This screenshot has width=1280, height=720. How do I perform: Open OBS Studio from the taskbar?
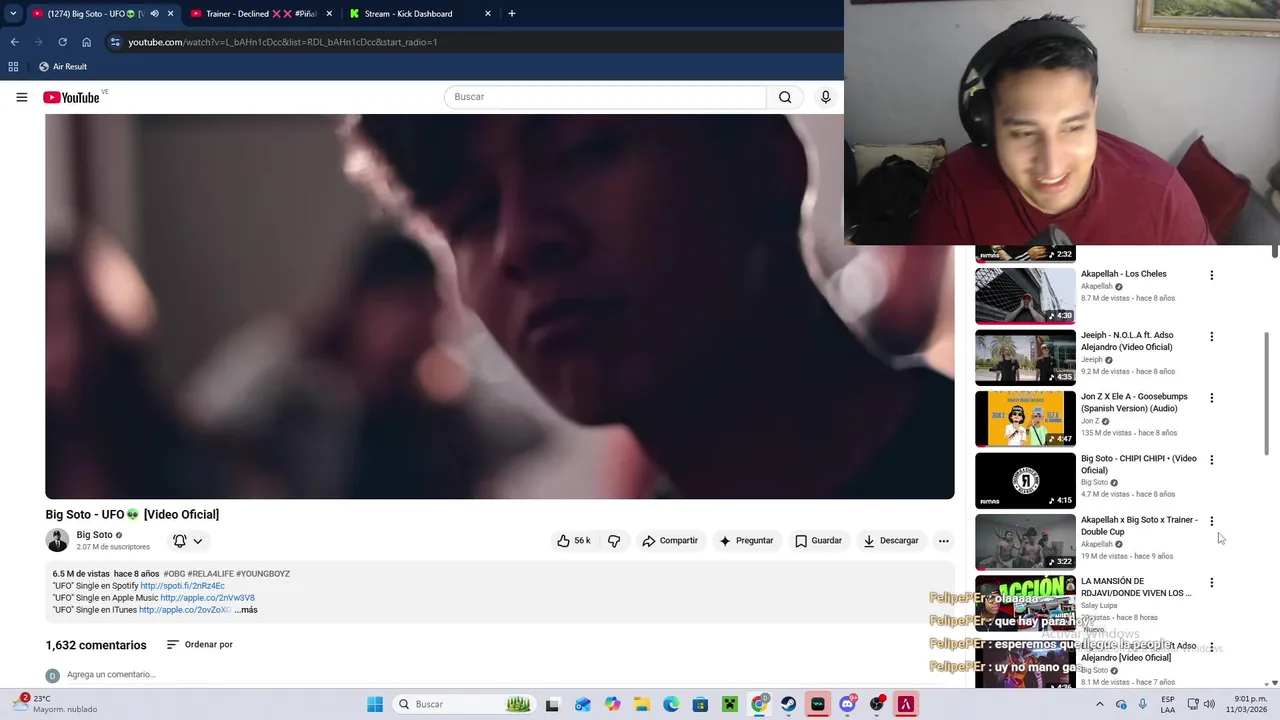pyautogui.click(x=877, y=704)
